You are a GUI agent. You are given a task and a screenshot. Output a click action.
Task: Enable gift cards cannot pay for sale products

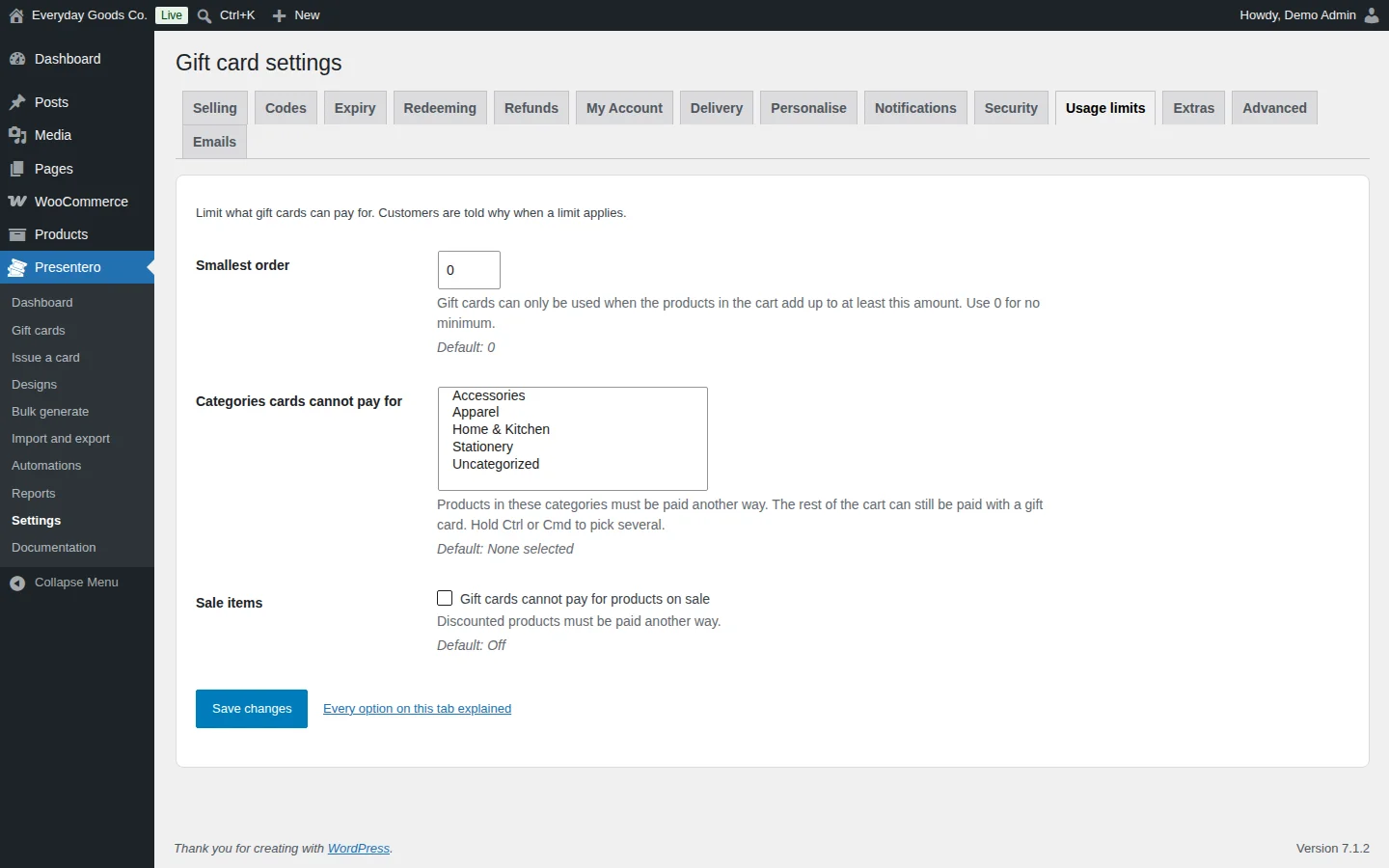tap(445, 598)
